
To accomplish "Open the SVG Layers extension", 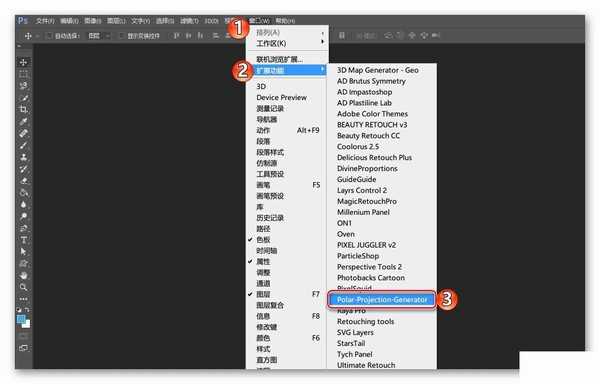I will pyautogui.click(x=355, y=332).
